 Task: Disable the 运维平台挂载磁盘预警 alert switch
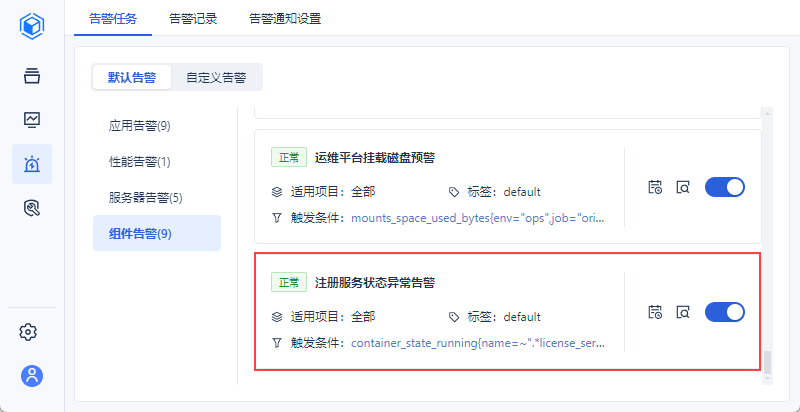click(x=725, y=187)
